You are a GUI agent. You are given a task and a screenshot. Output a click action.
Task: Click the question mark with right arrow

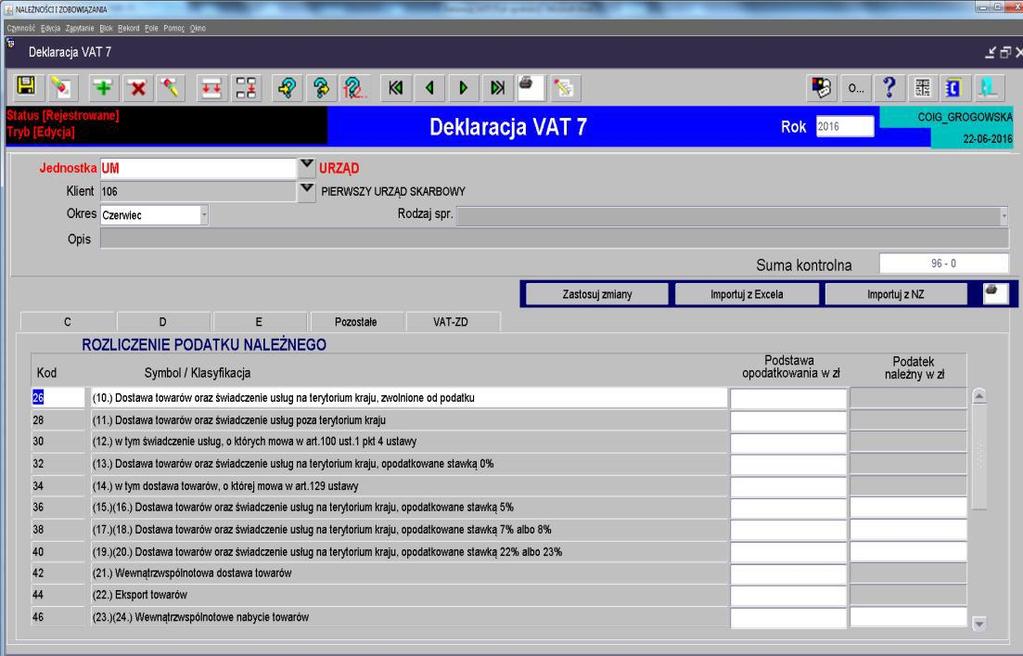coord(320,87)
